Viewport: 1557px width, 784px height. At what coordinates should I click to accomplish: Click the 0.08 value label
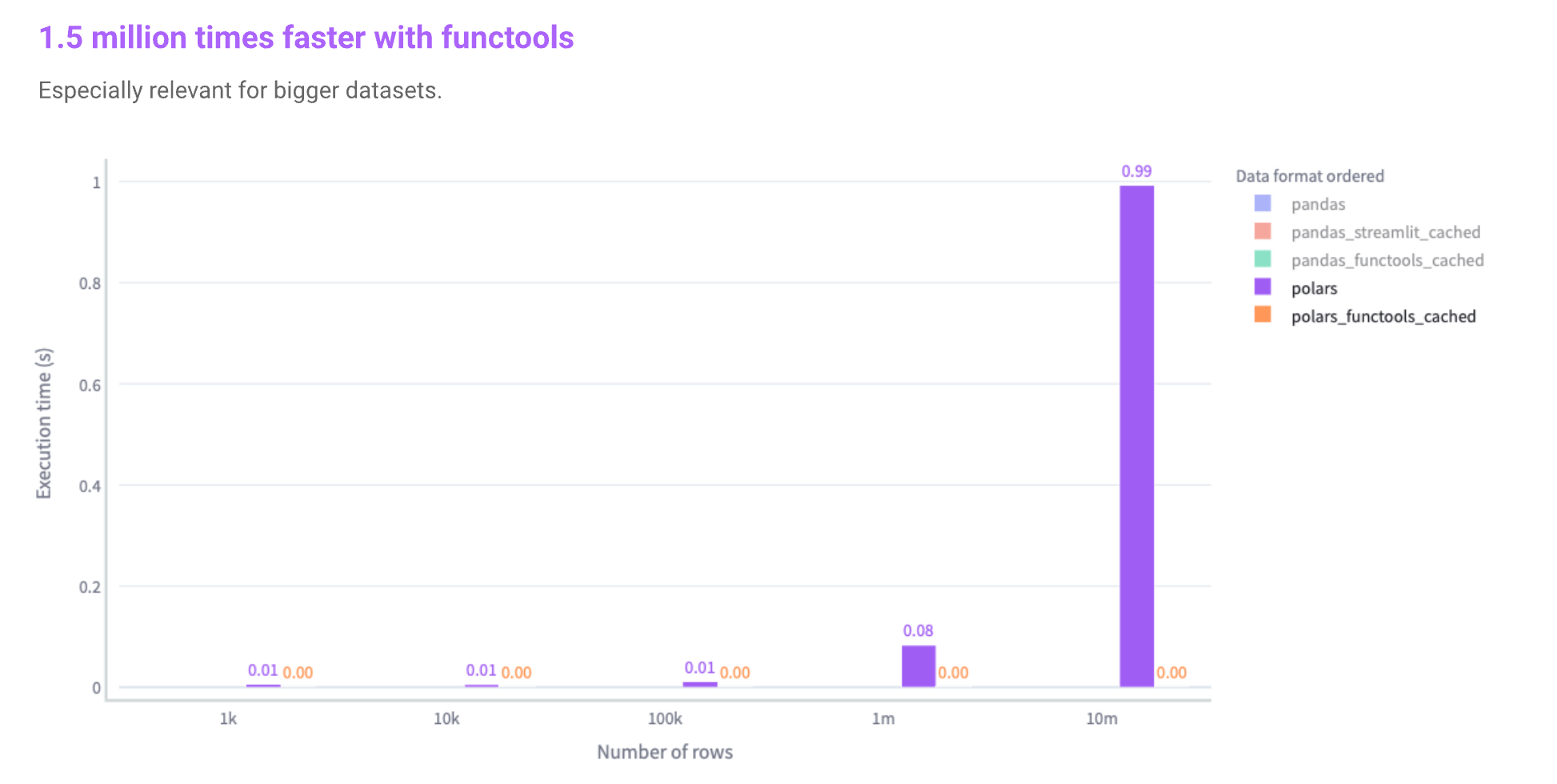918,630
